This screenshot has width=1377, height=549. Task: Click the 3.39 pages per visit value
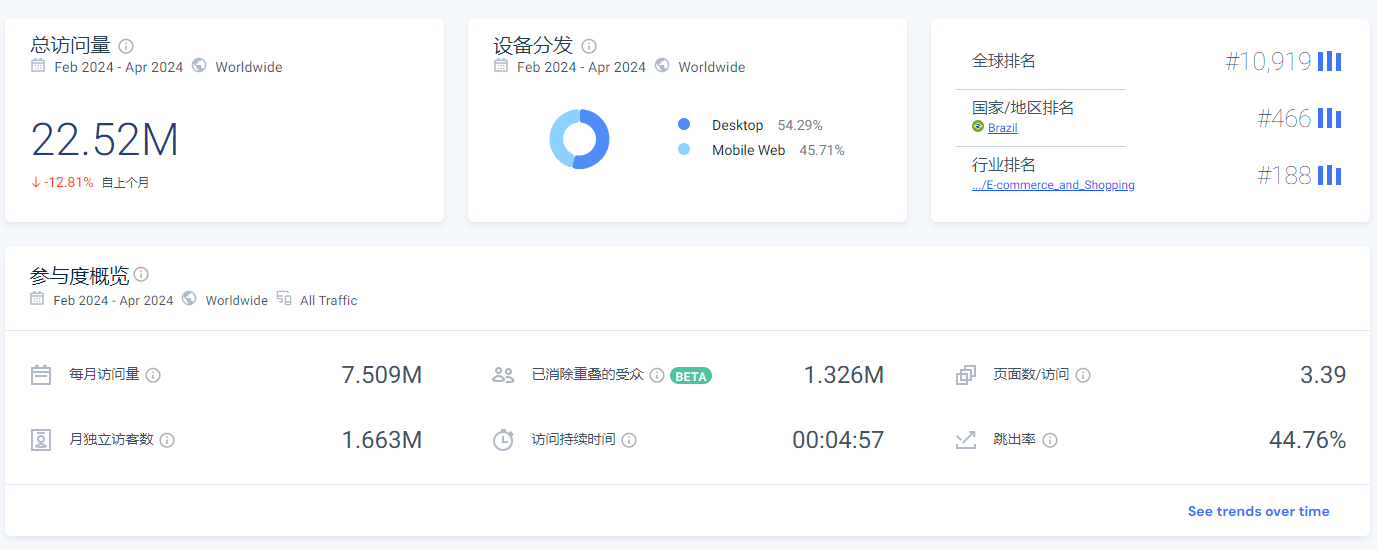coord(1323,375)
